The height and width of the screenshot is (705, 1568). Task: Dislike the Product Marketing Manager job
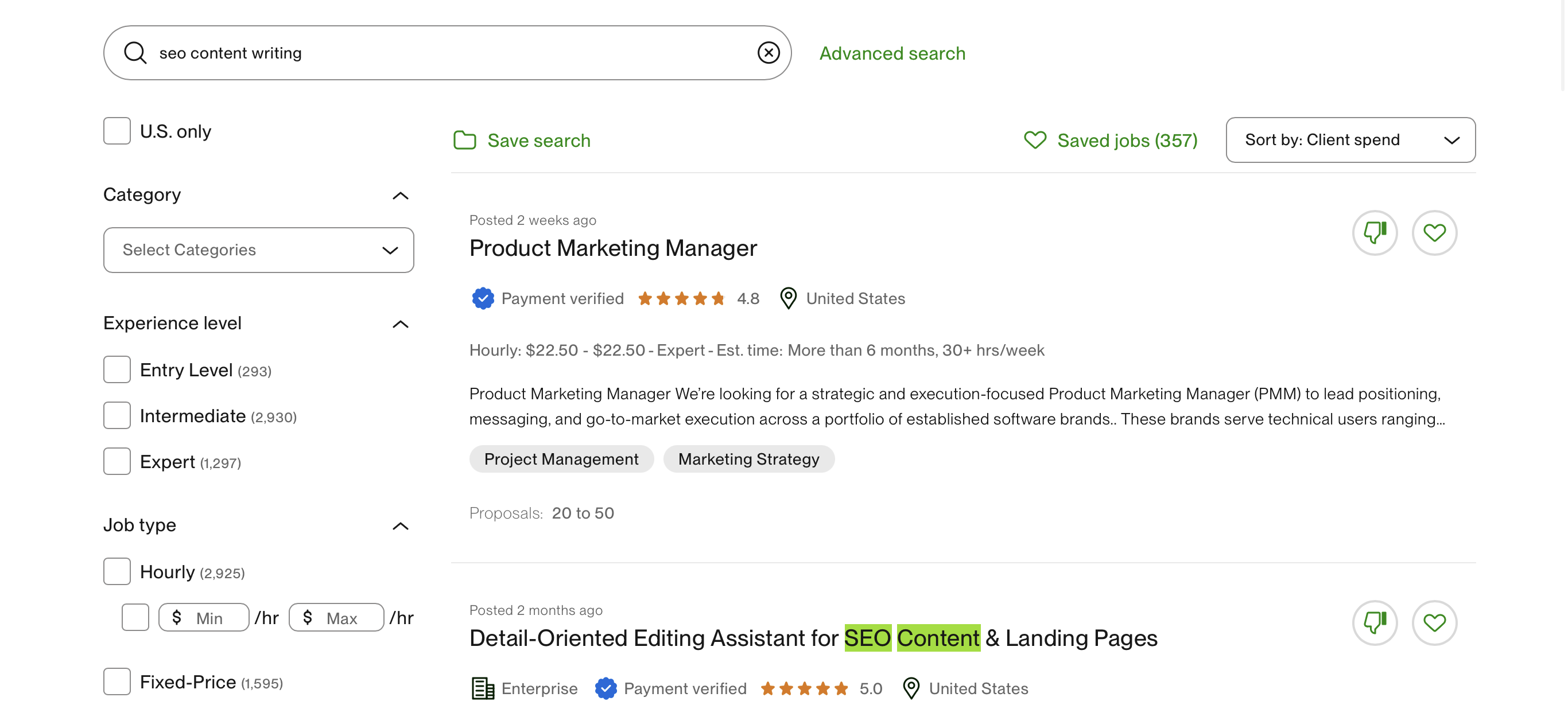[1375, 233]
